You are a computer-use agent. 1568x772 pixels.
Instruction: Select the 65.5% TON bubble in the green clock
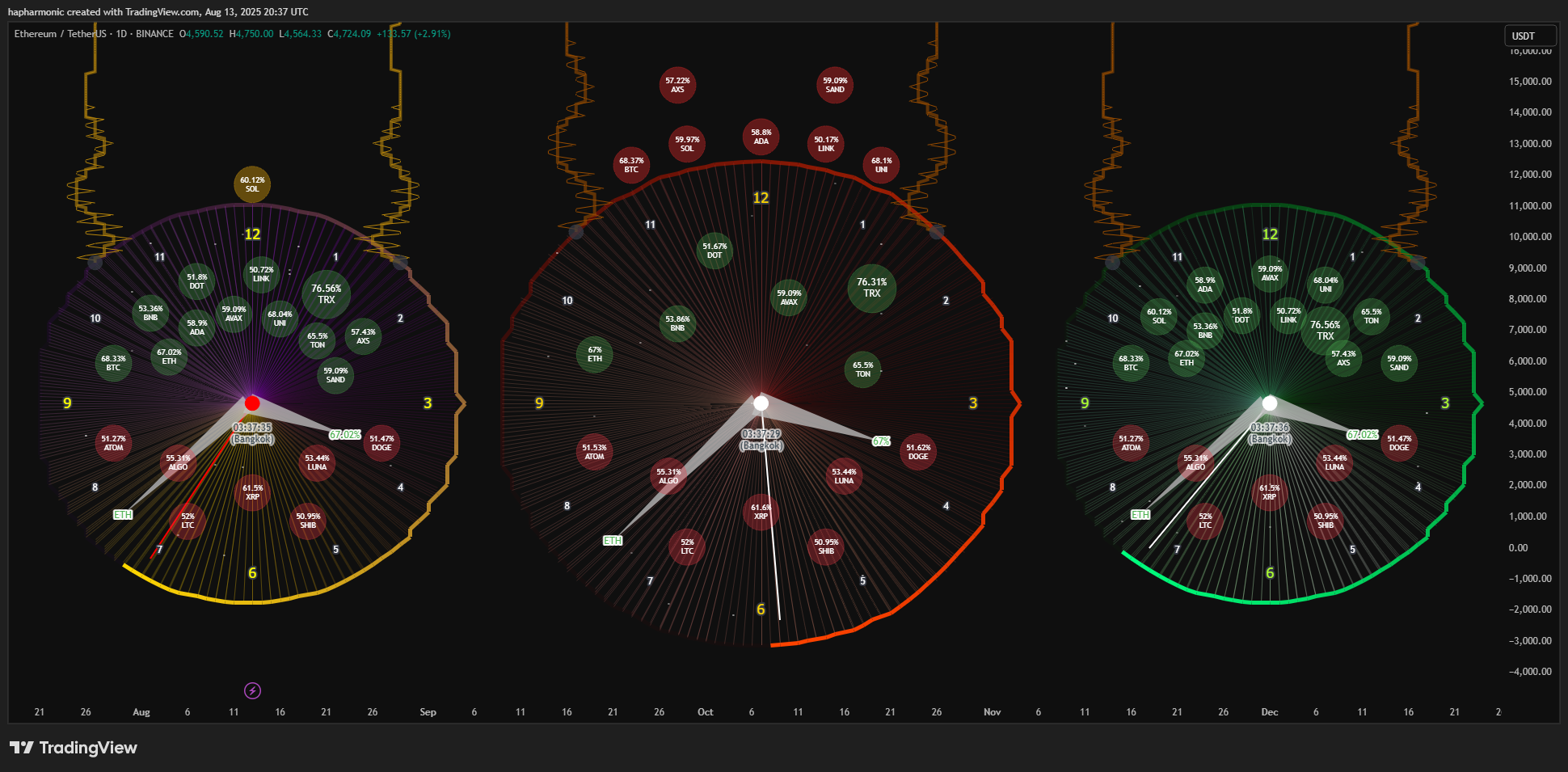tap(1372, 316)
